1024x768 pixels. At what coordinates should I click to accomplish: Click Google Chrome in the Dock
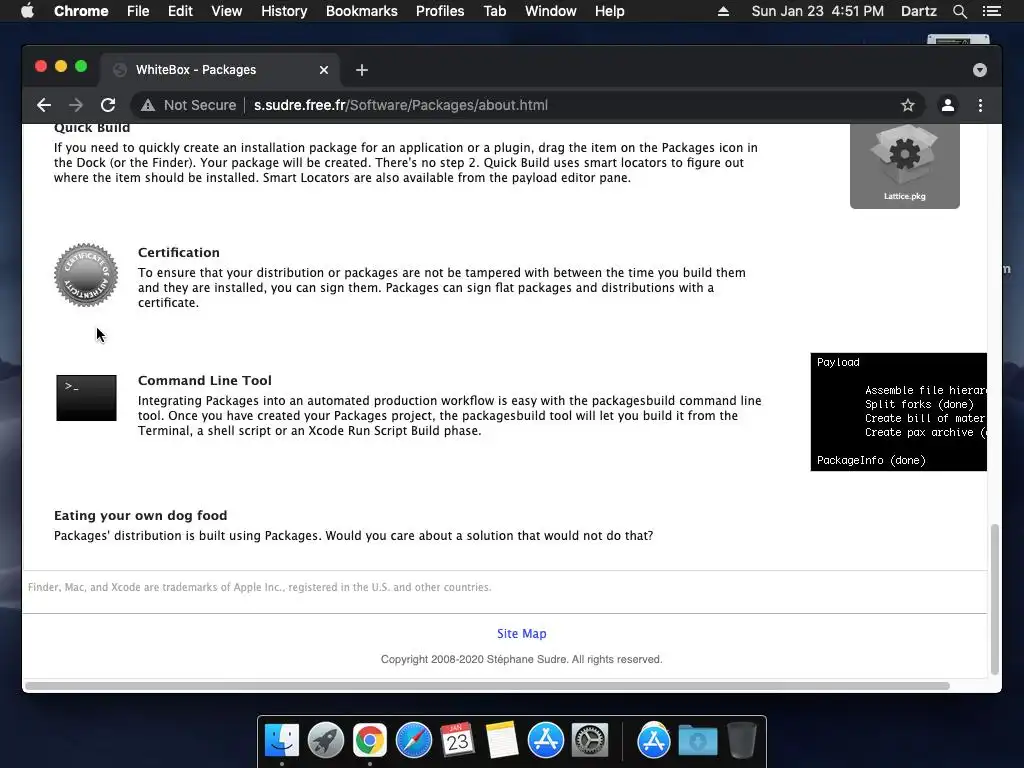pos(370,741)
